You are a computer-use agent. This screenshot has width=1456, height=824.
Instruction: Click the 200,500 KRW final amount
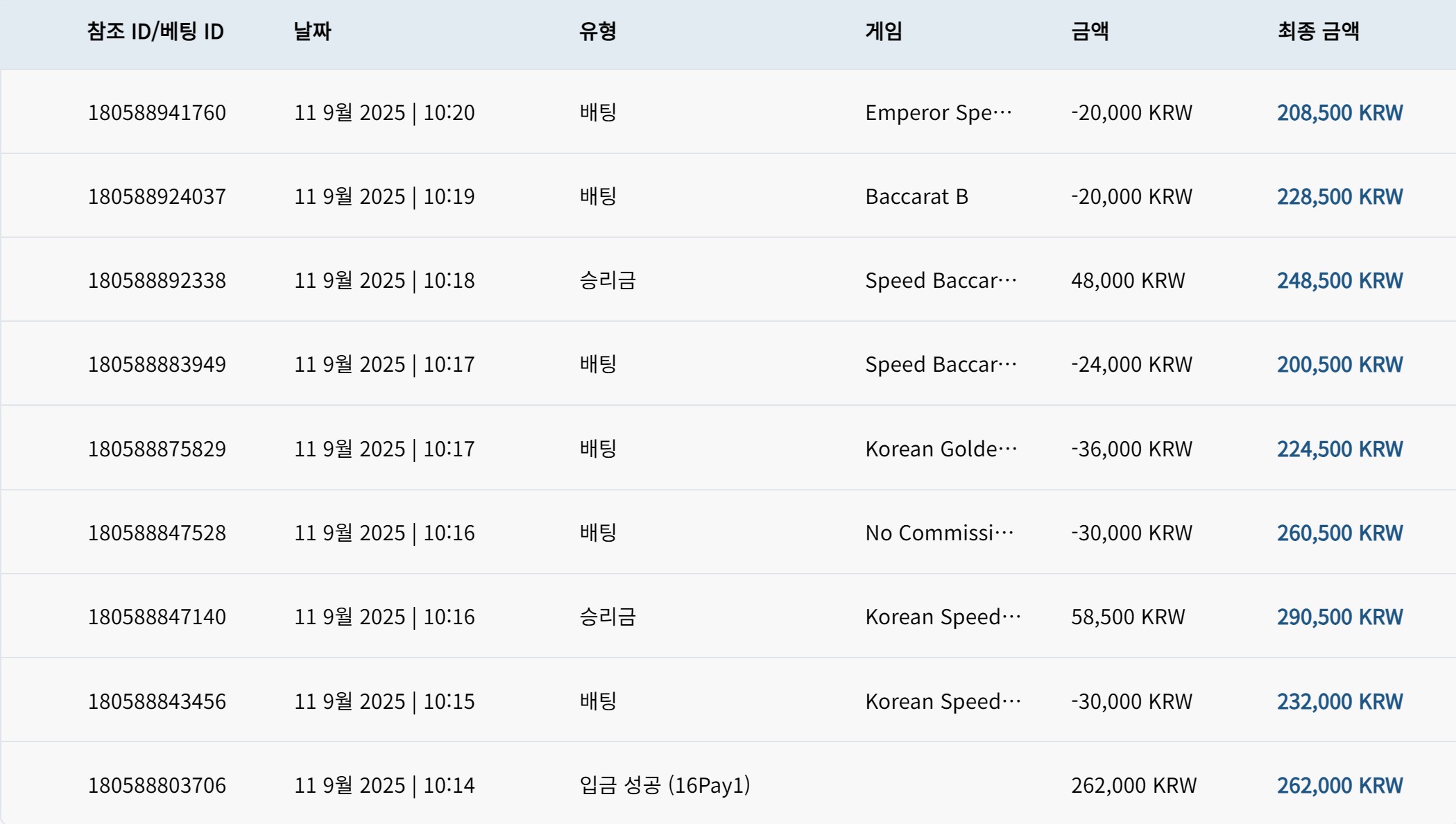tap(1339, 364)
